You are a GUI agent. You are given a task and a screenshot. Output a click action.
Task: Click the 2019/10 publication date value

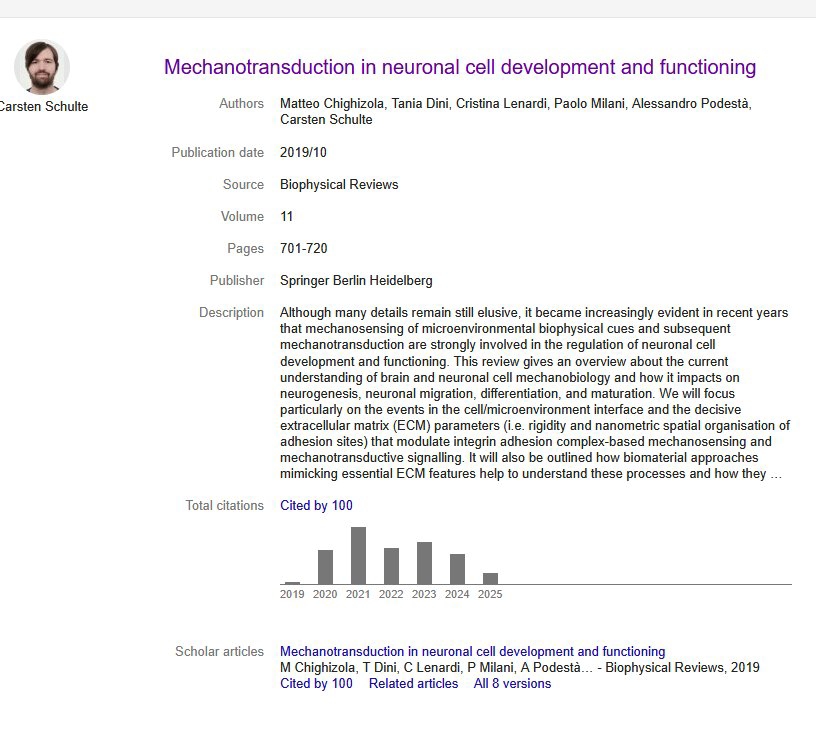(303, 153)
